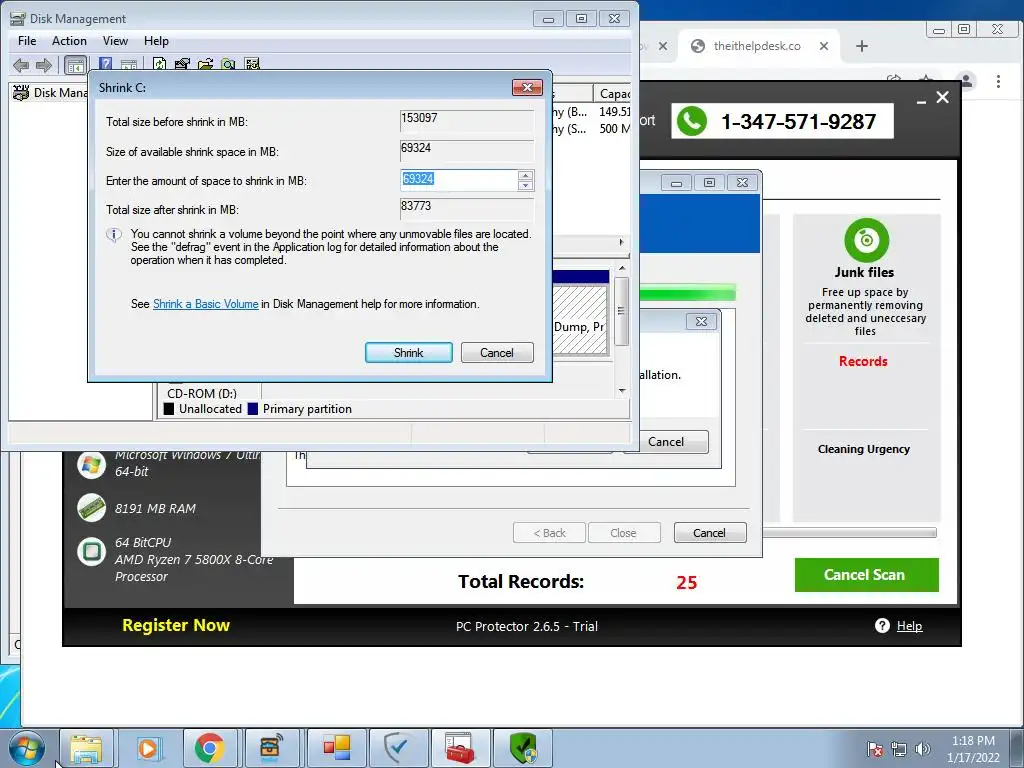Click the Forward arrow in Disk Management toolbar
The height and width of the screenshot is (768, 1024).
pos(44,65)
